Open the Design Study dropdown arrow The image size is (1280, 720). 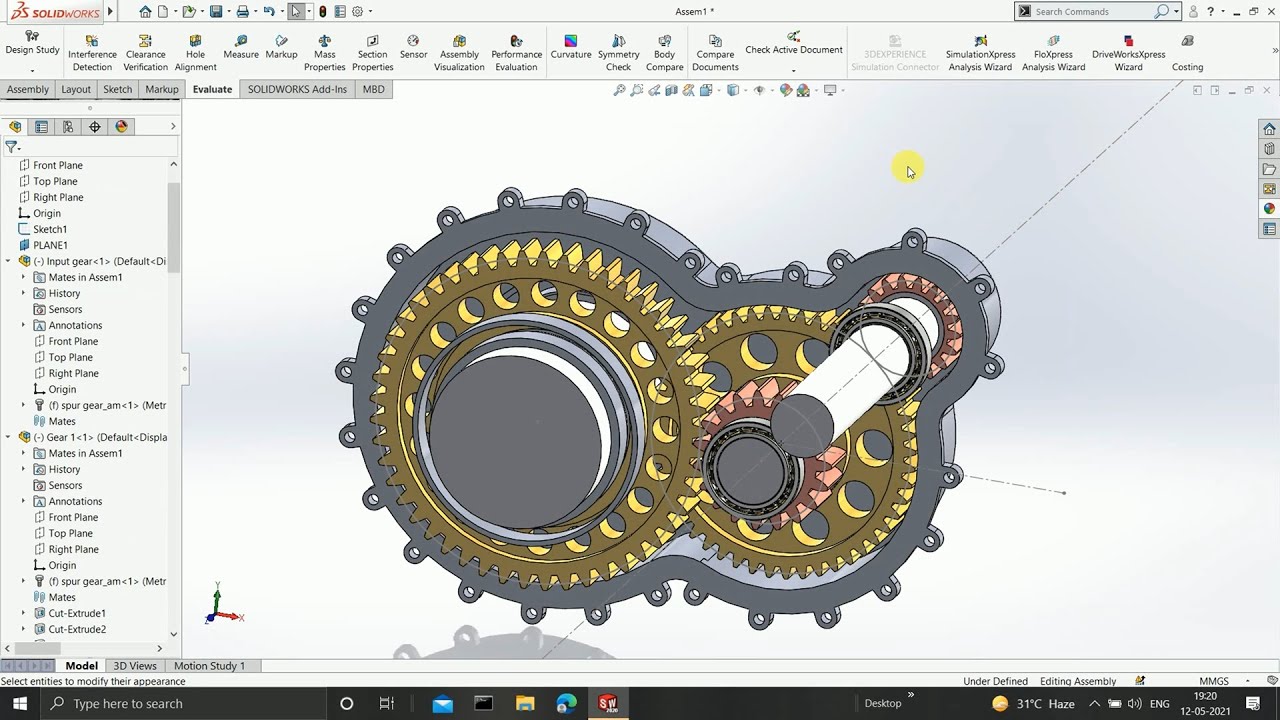[32, 71]
